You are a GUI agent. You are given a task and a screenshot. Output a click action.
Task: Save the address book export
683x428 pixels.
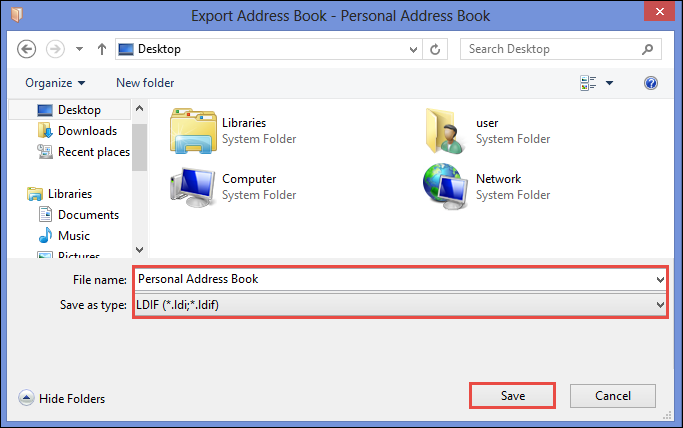(512, 396)
